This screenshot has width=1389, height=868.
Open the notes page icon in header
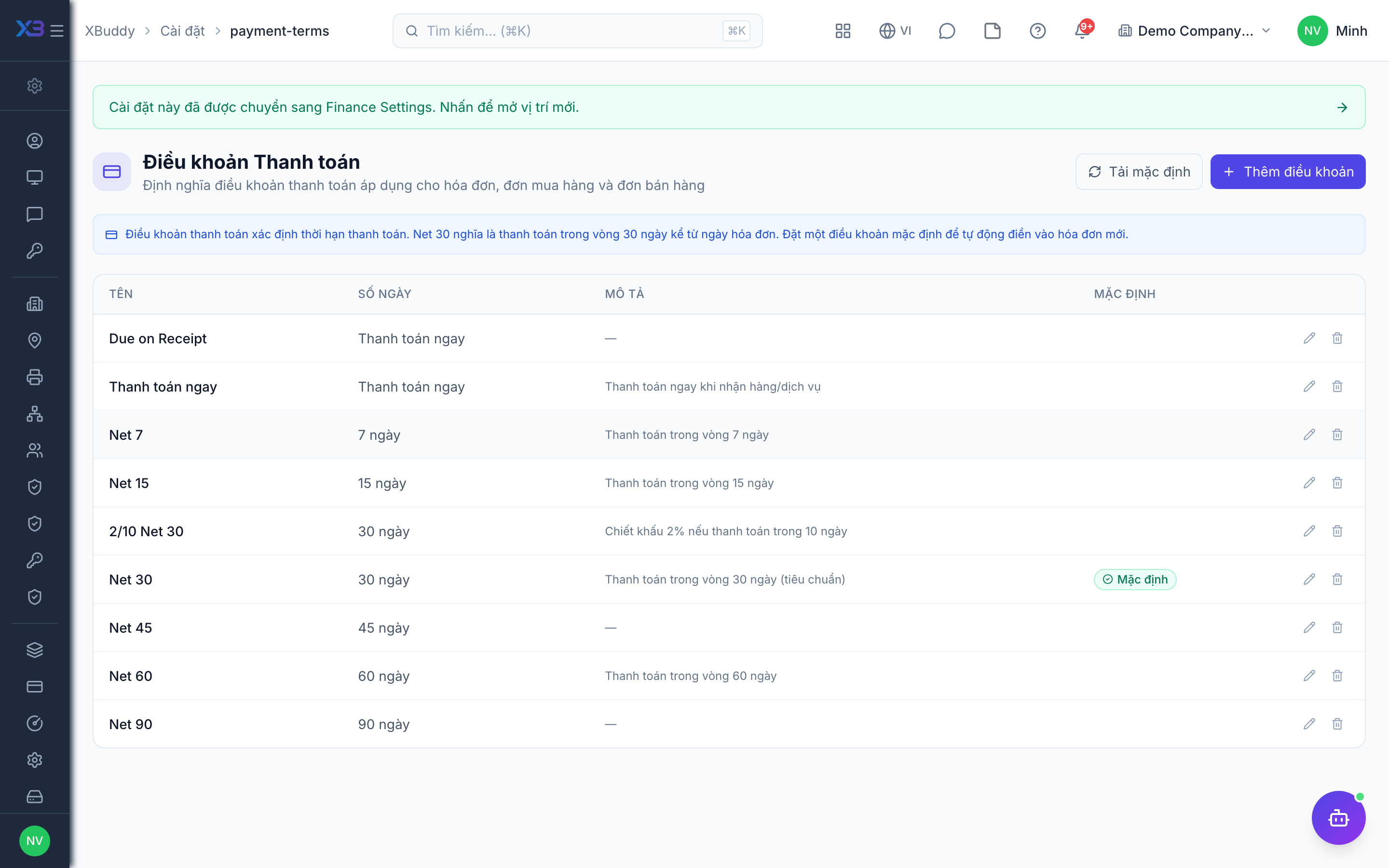(992, 30)
